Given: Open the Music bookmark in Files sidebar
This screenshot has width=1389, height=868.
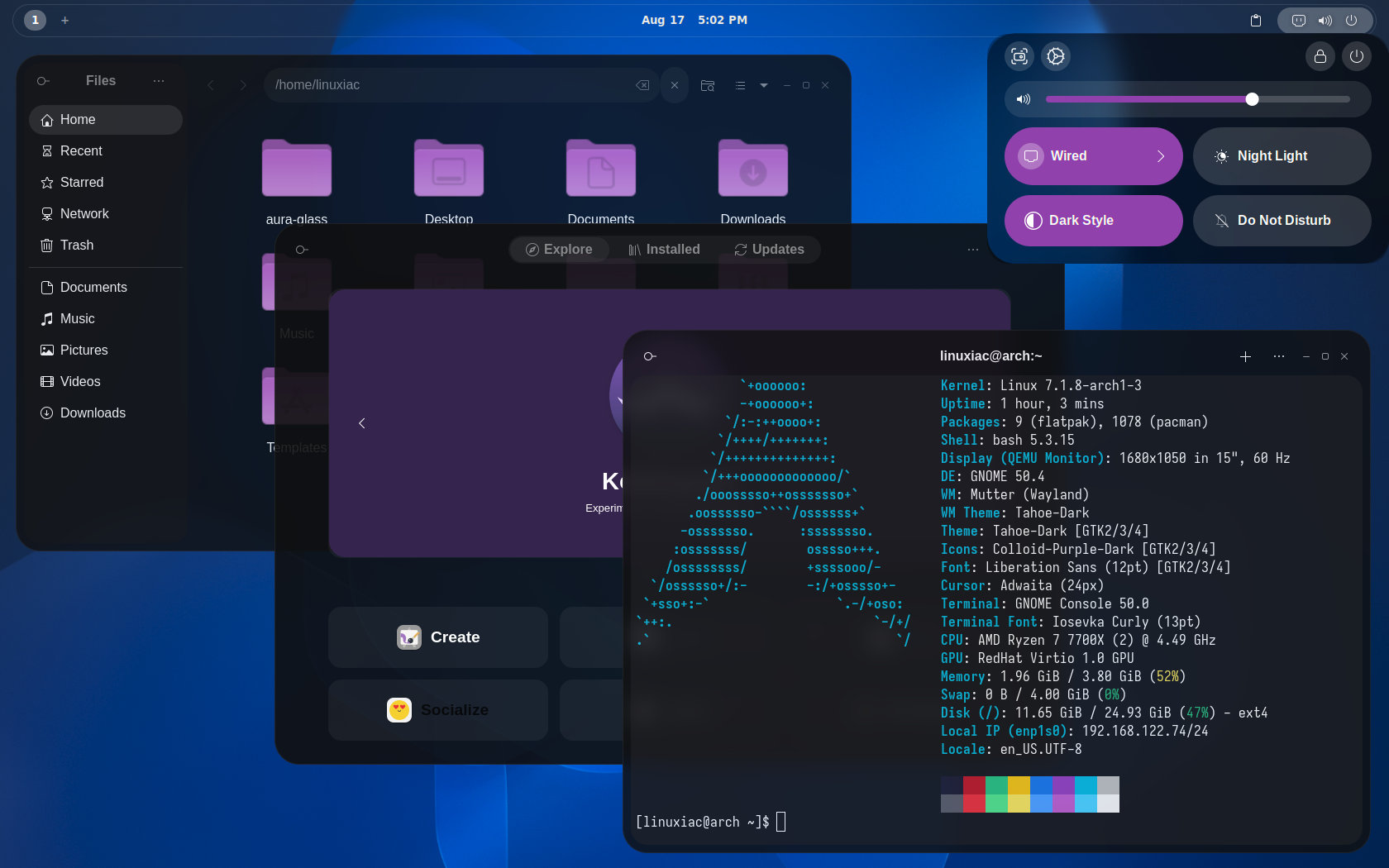Looking at the screenshot, I should [106, 319].
